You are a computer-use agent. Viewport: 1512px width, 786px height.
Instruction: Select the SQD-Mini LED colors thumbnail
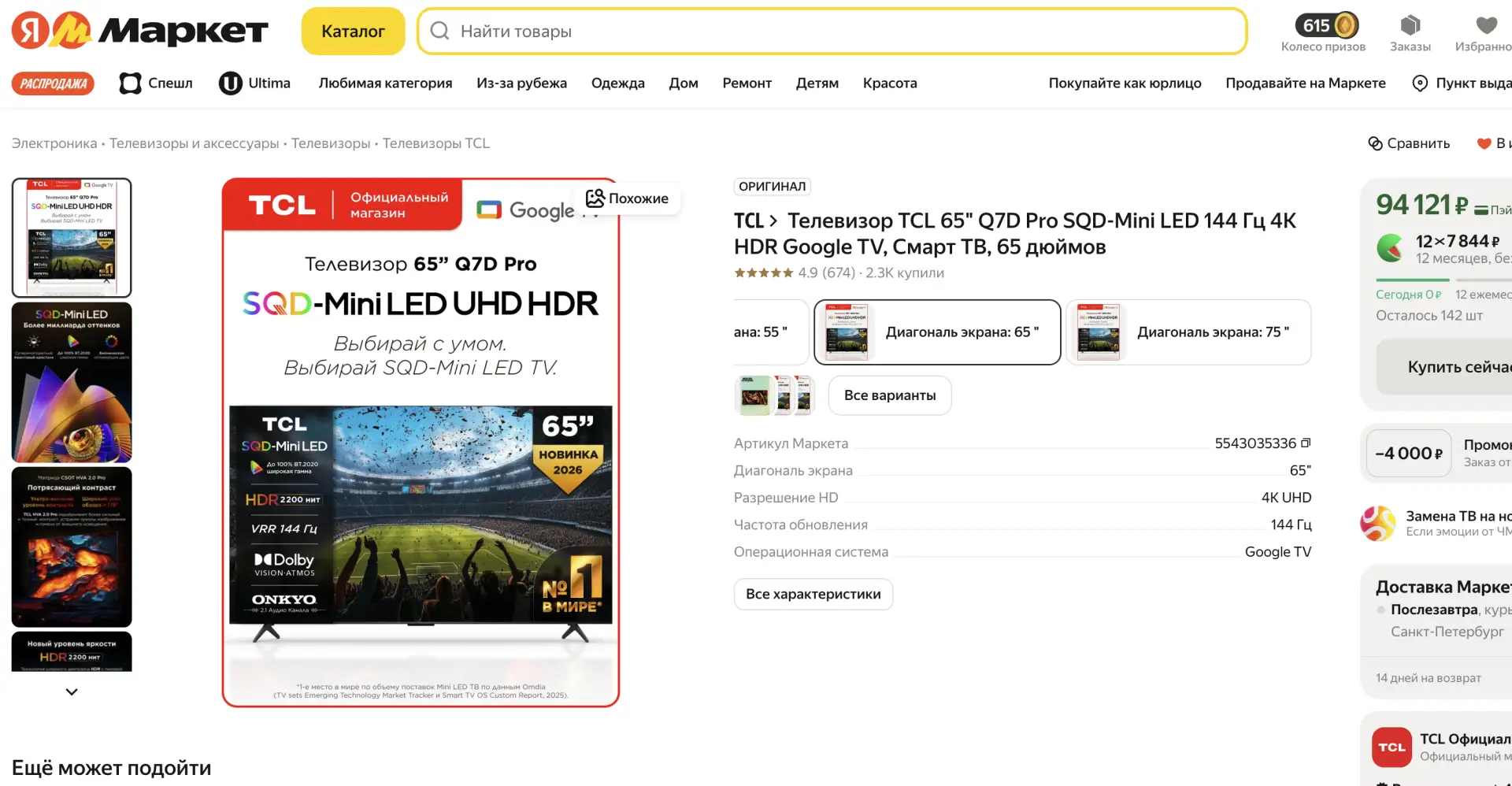pyautogui.click(x=72, y=382)
